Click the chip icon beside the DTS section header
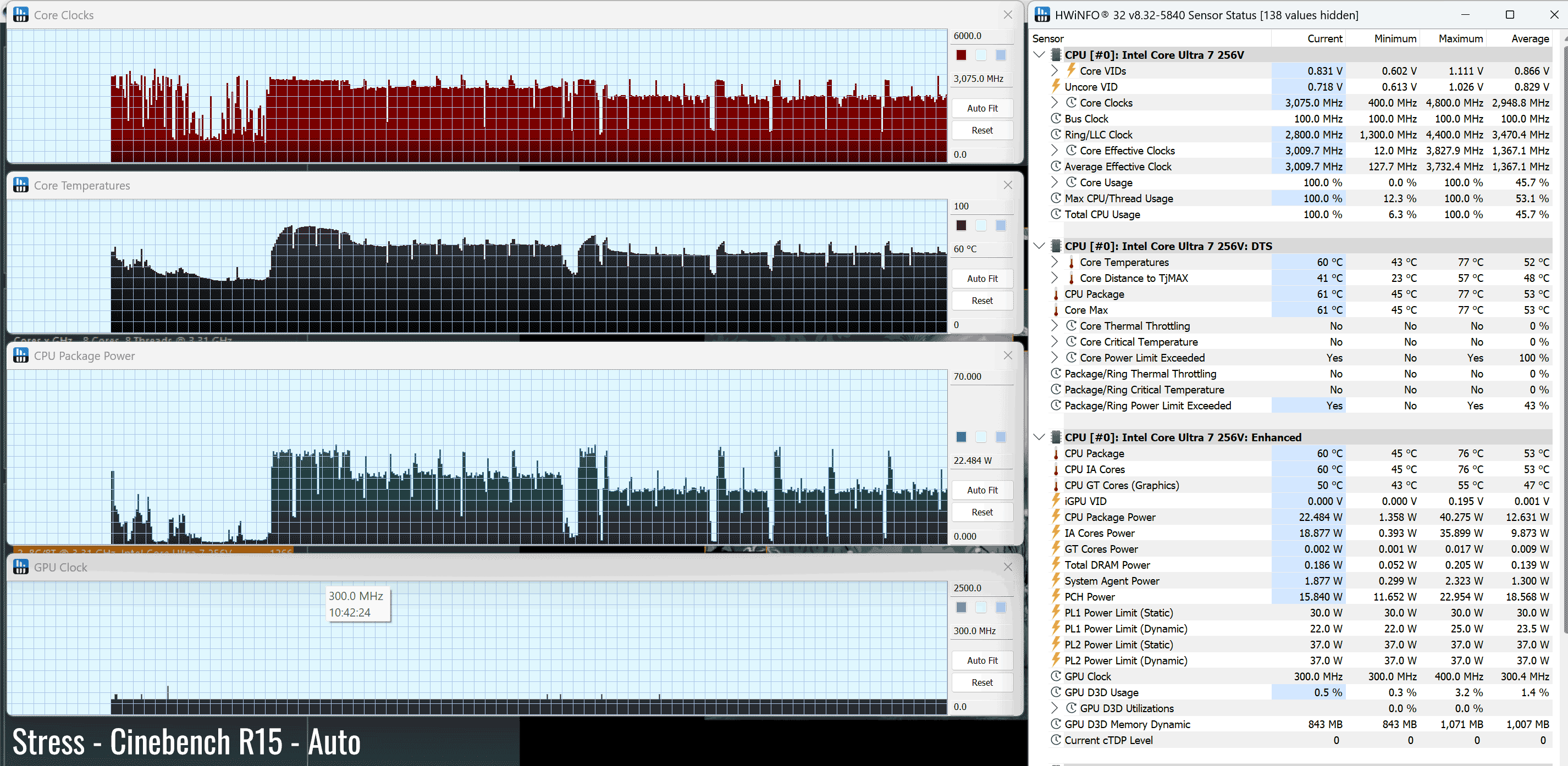The image size is (1568, 766). click(x=1056, y=246)
